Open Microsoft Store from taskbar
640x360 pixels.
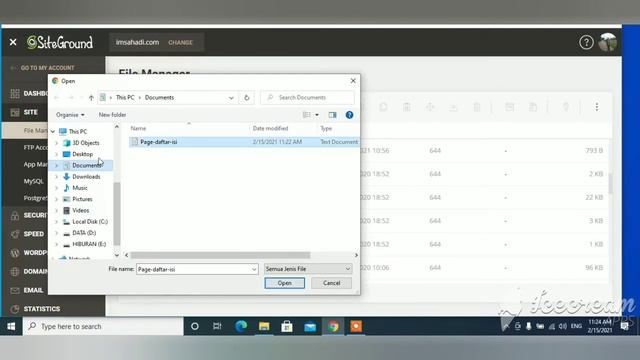point(287,326)
